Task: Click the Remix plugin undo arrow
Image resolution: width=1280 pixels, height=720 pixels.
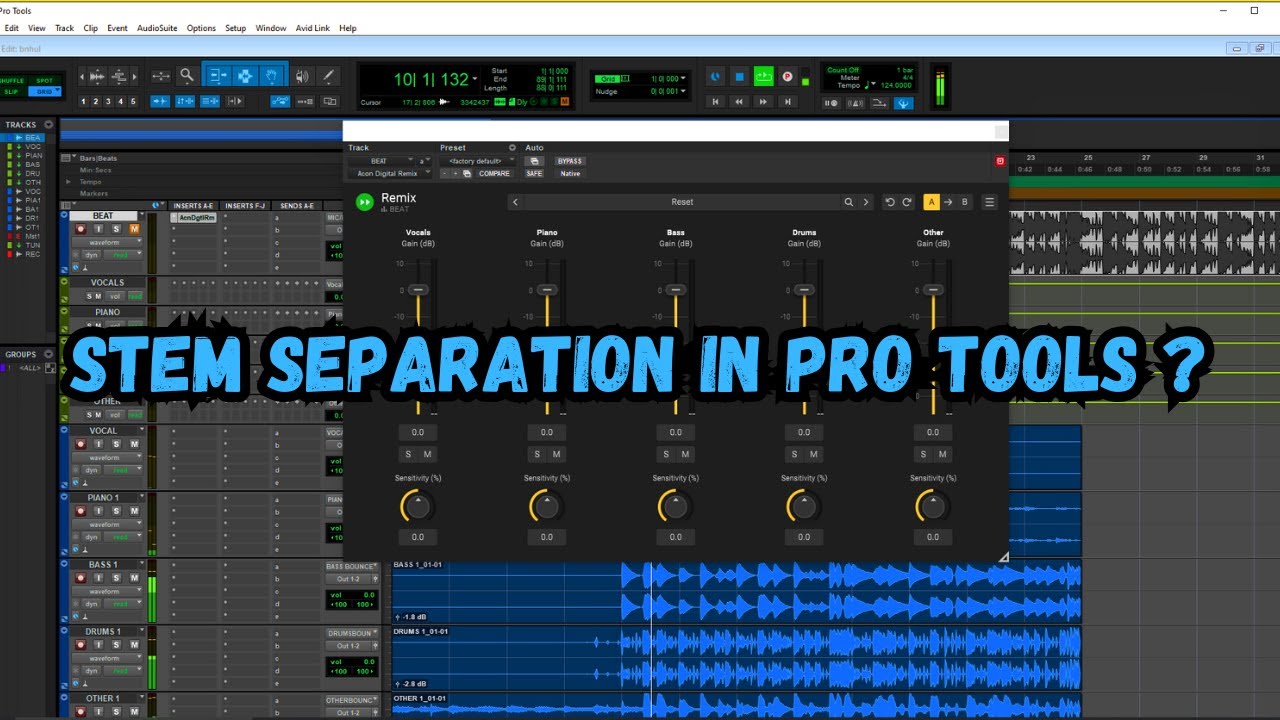Action: [890, 202]
